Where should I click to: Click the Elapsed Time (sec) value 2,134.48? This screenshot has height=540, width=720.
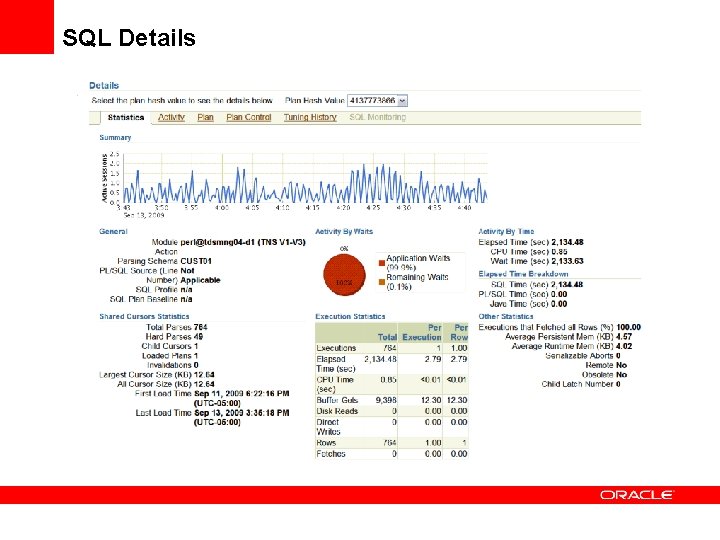point(568,242)
